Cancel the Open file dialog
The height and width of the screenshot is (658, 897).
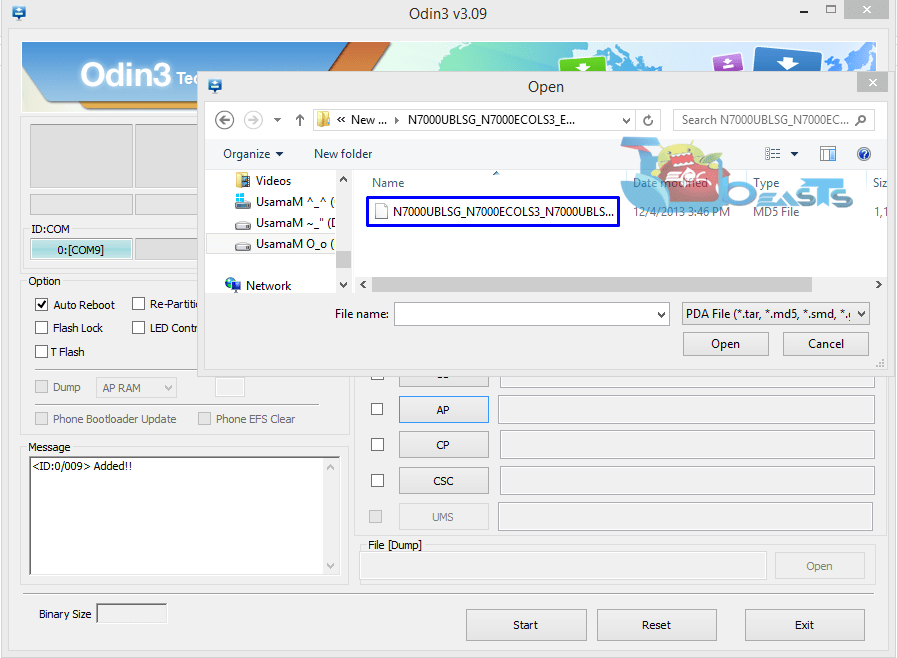[x=825, y=344]
